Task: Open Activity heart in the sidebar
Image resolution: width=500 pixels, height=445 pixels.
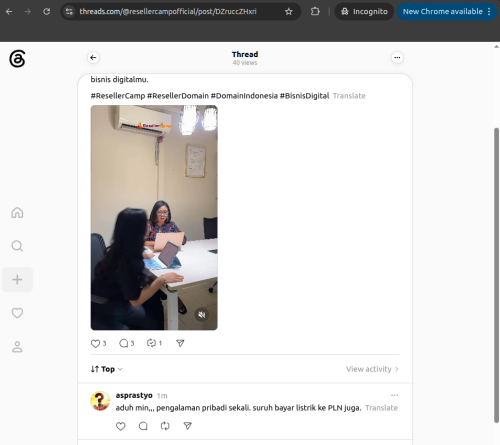Action: (x=17, y=313)
